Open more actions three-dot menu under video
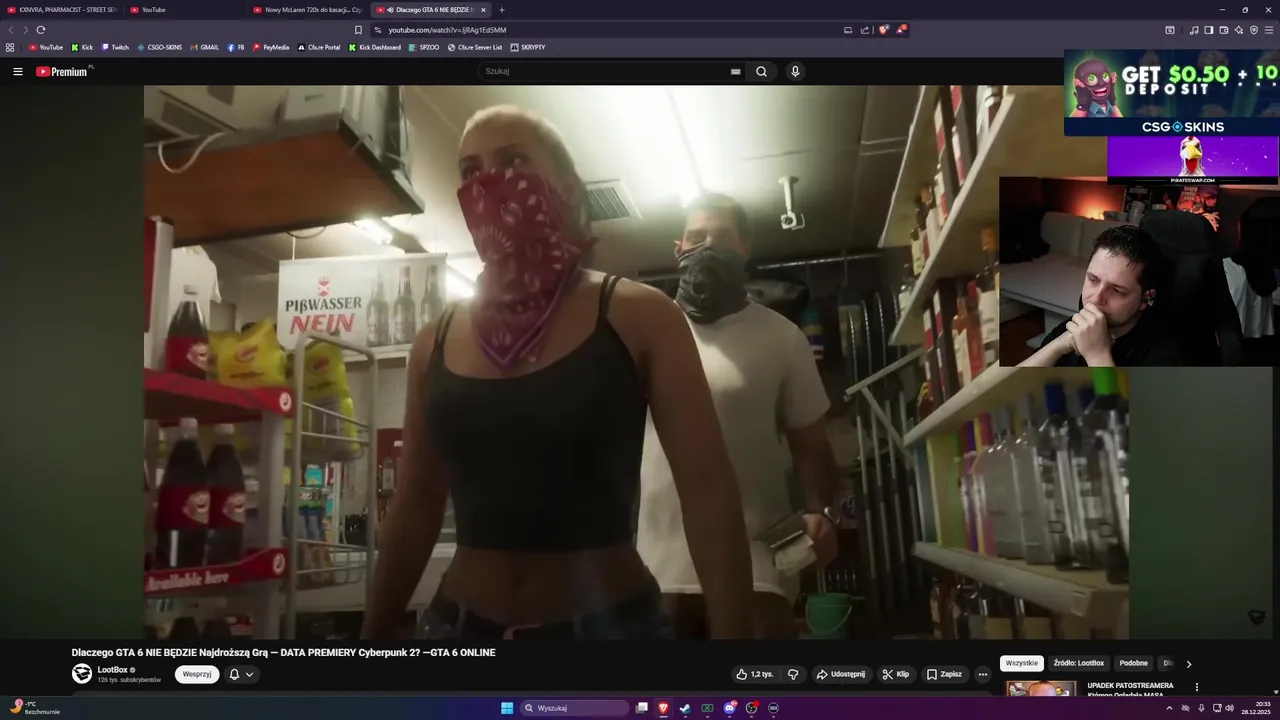Screen dimensions: 1280x720 (x=983, y=674)
